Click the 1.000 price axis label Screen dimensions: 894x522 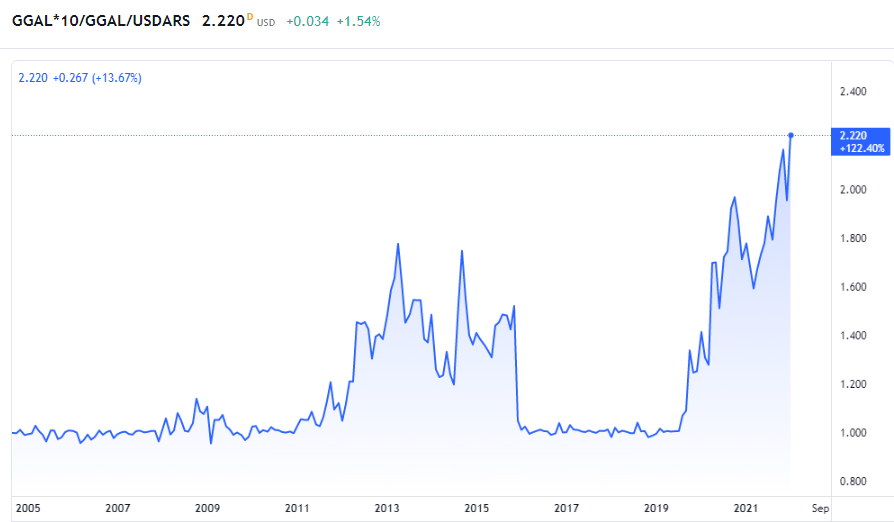(x=853, y=433)
